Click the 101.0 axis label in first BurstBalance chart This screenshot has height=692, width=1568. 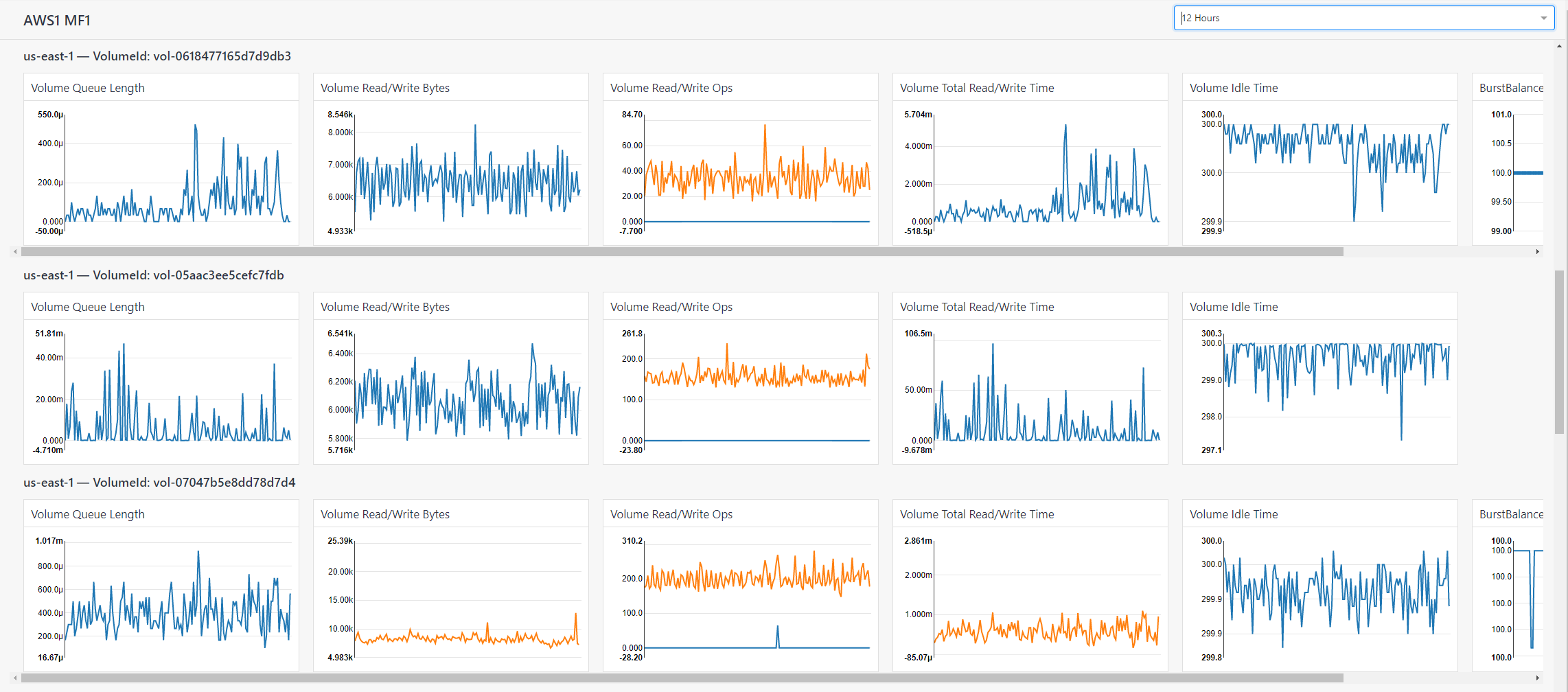click(1501, 115)
